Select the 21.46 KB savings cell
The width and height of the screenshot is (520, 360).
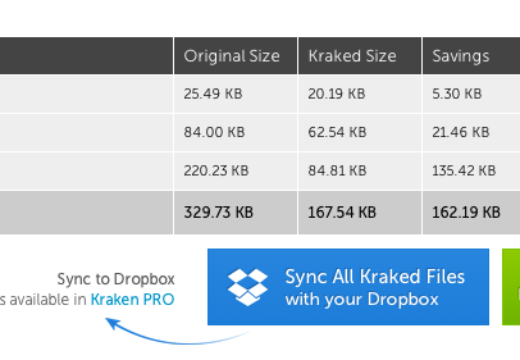(x=471, y=132)
